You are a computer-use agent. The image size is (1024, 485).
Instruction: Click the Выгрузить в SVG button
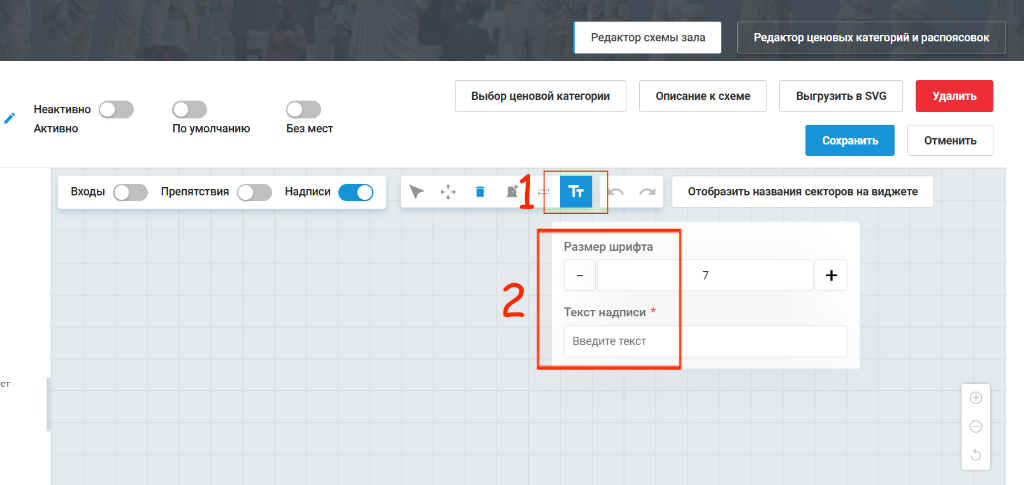point(840,96)
